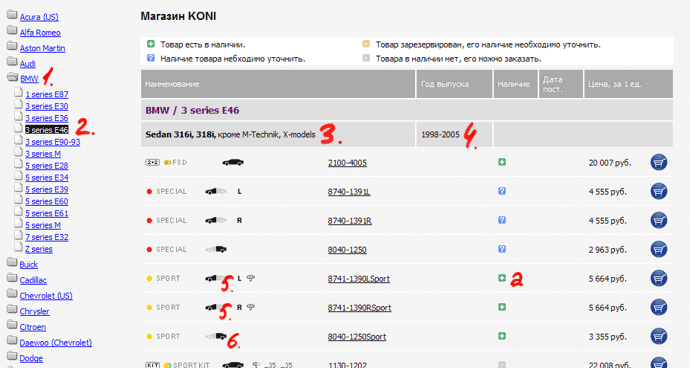
Task: Add 2100-4005 FSD kit to cart
Action: pyautogui.click(x=658, y=162)
